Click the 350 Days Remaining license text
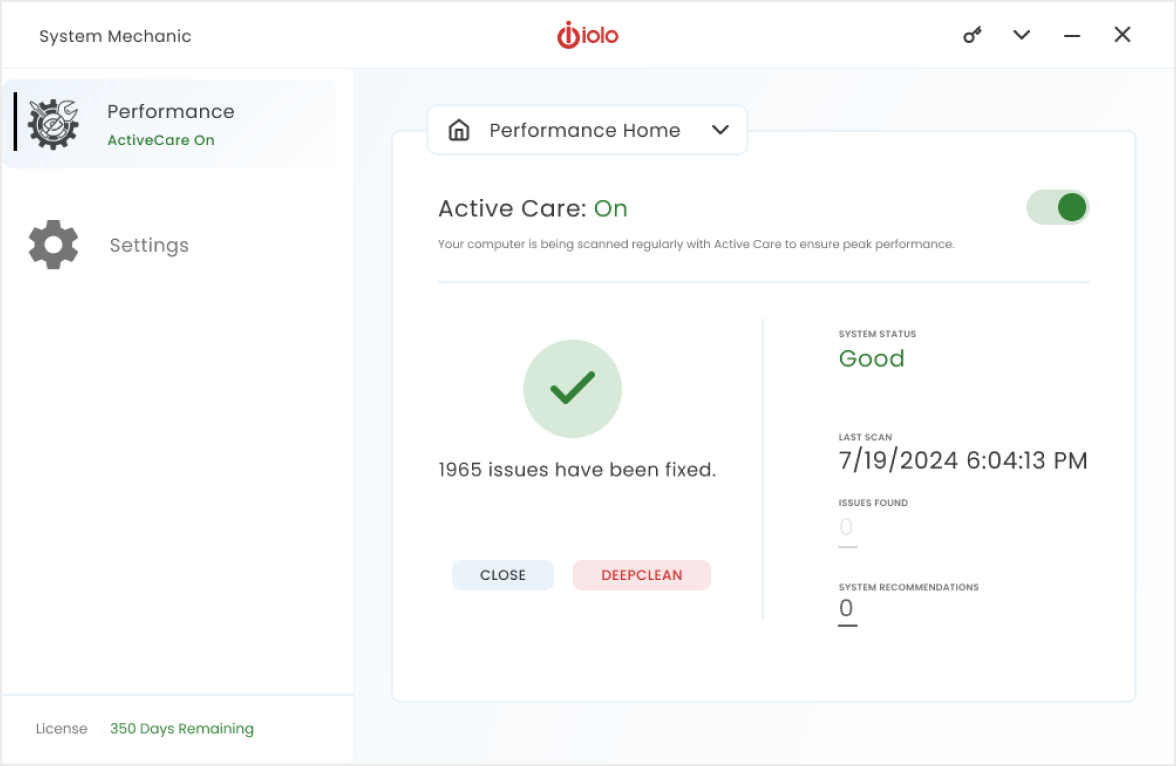The width and height of the screenshot is (1176, 766). pos(182,729)
